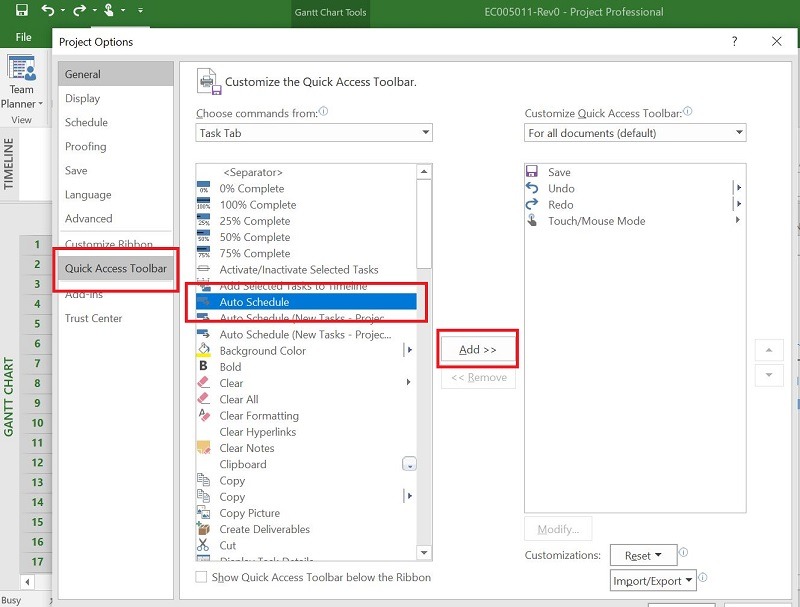Image resolution: width=800 pixels, height=607 pixels.
Task: Expand the Clear command submenu arrow
Action: point(408,382)
